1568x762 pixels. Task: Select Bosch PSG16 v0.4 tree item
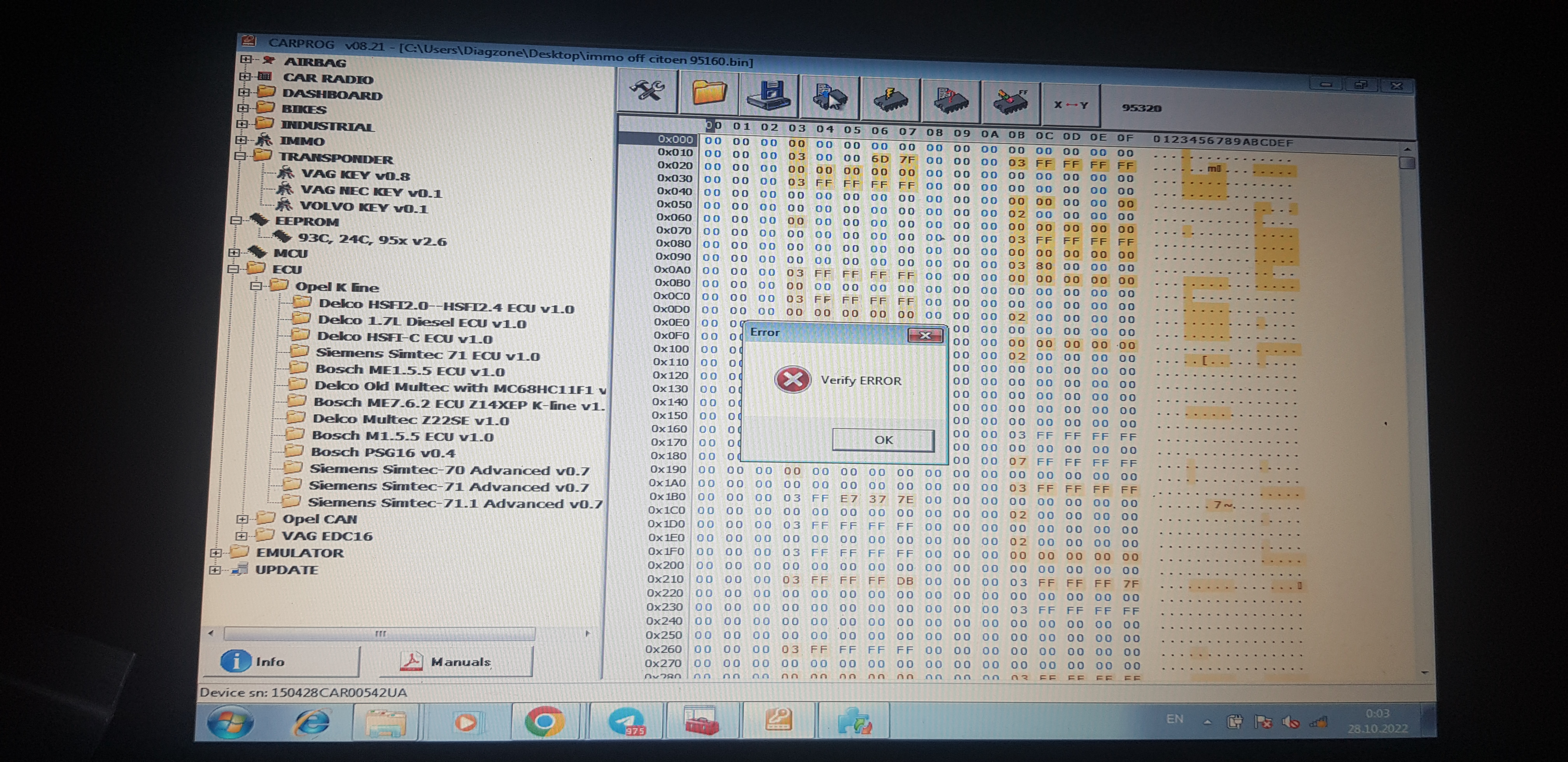tap(383, 452)
